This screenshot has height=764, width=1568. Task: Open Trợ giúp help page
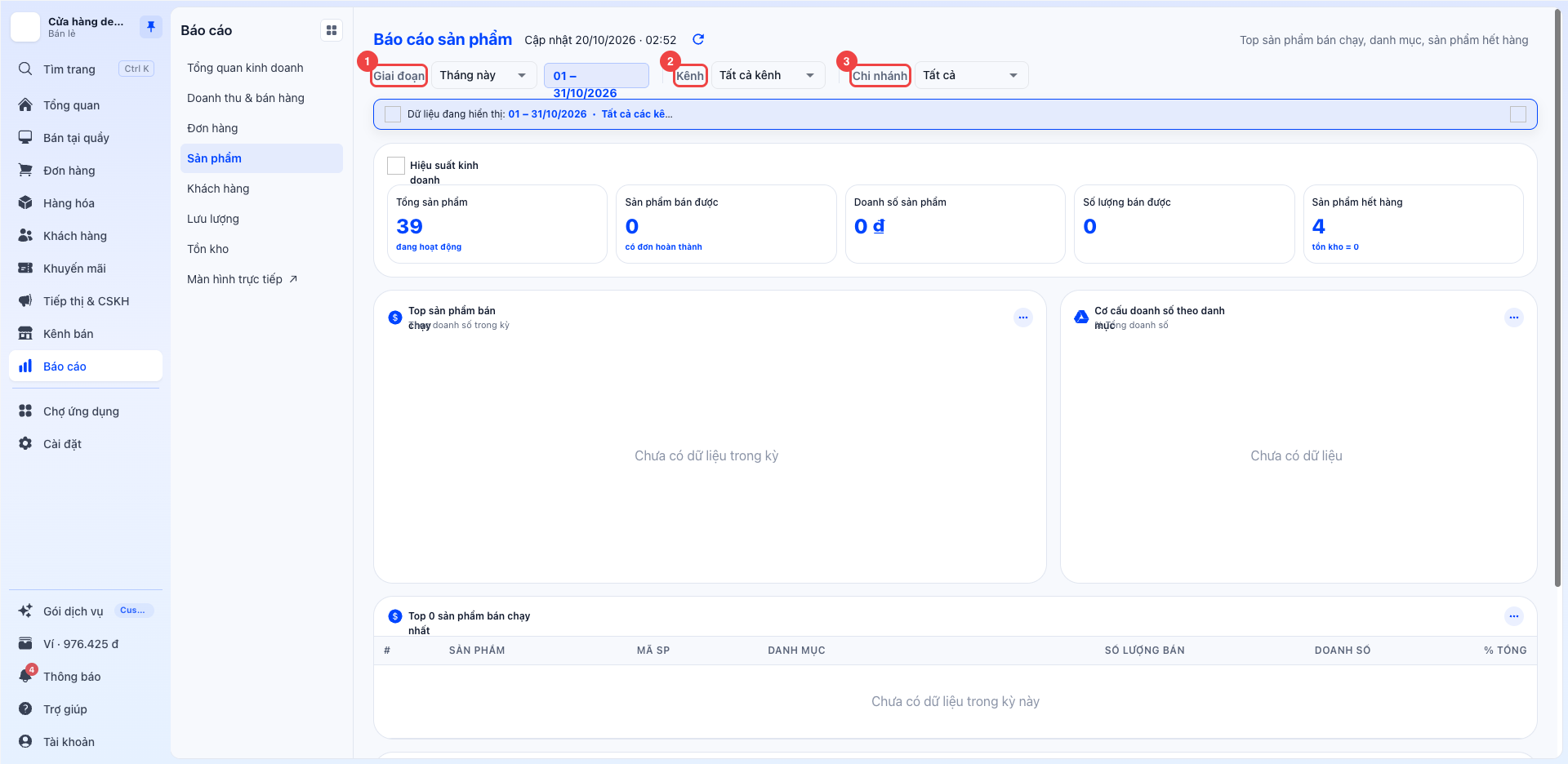pyautogui.click(x=86, y=708)
